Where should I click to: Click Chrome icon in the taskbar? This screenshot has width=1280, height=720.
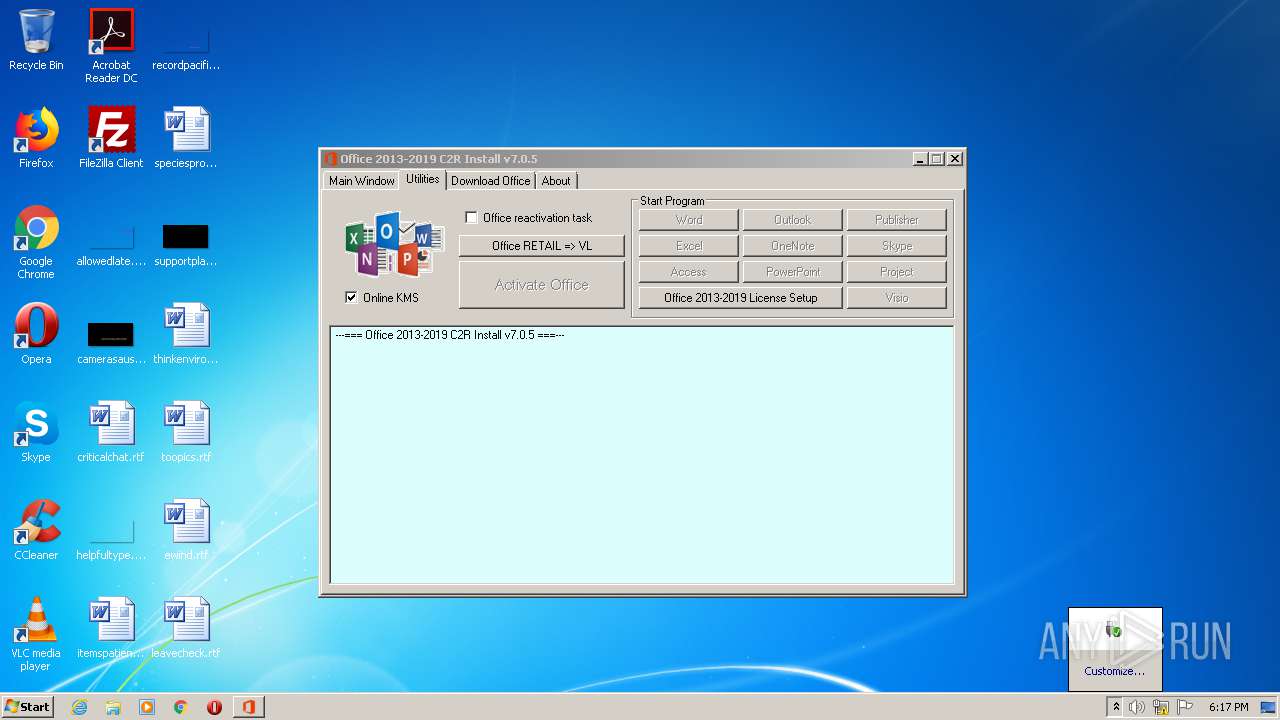[x=181, y=707]
